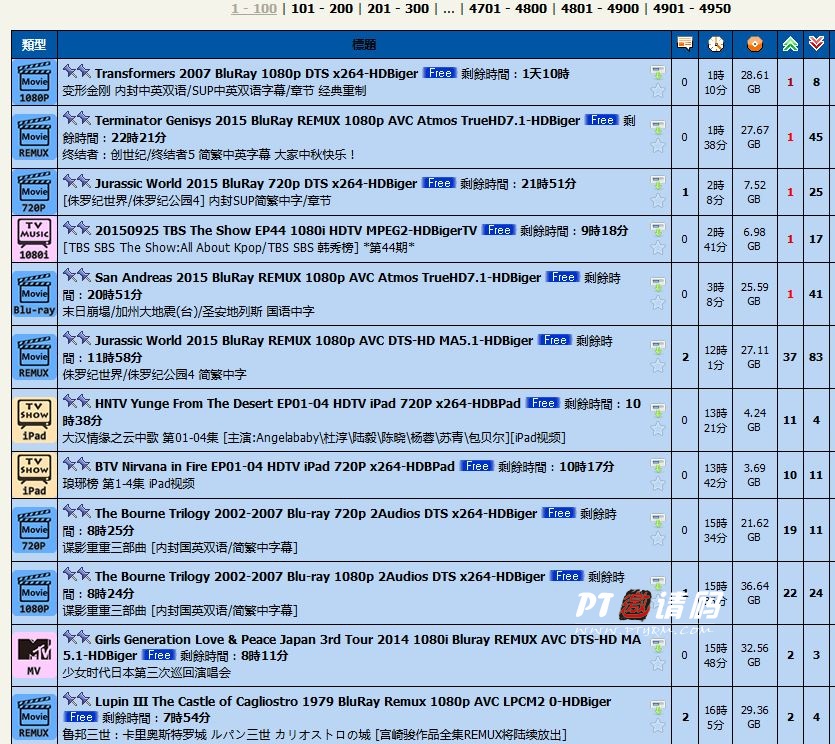Click Free tag on Lupin III row
The image size is (835, 744).
80,716
